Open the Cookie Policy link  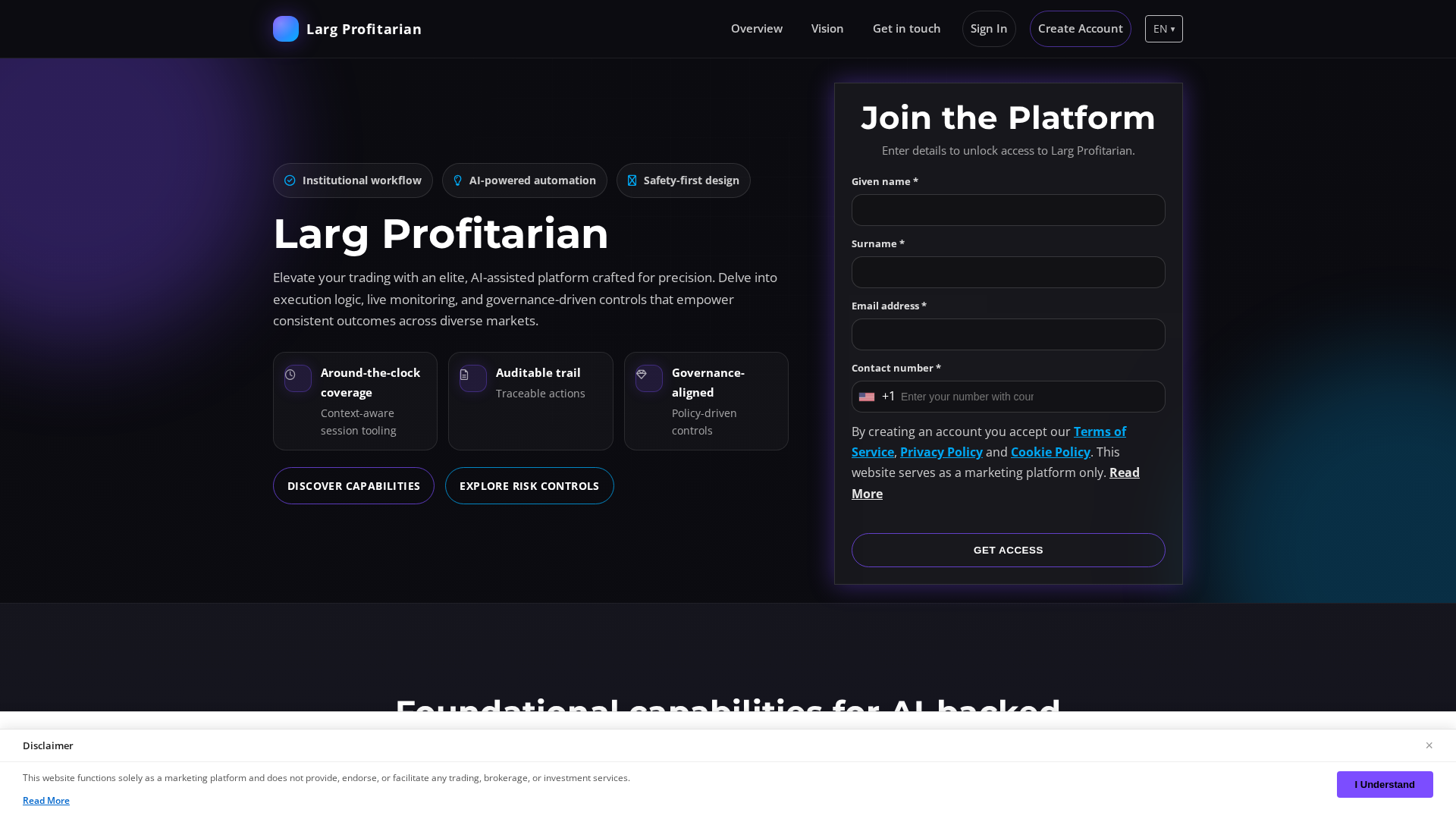click(x=1050, y=452)
